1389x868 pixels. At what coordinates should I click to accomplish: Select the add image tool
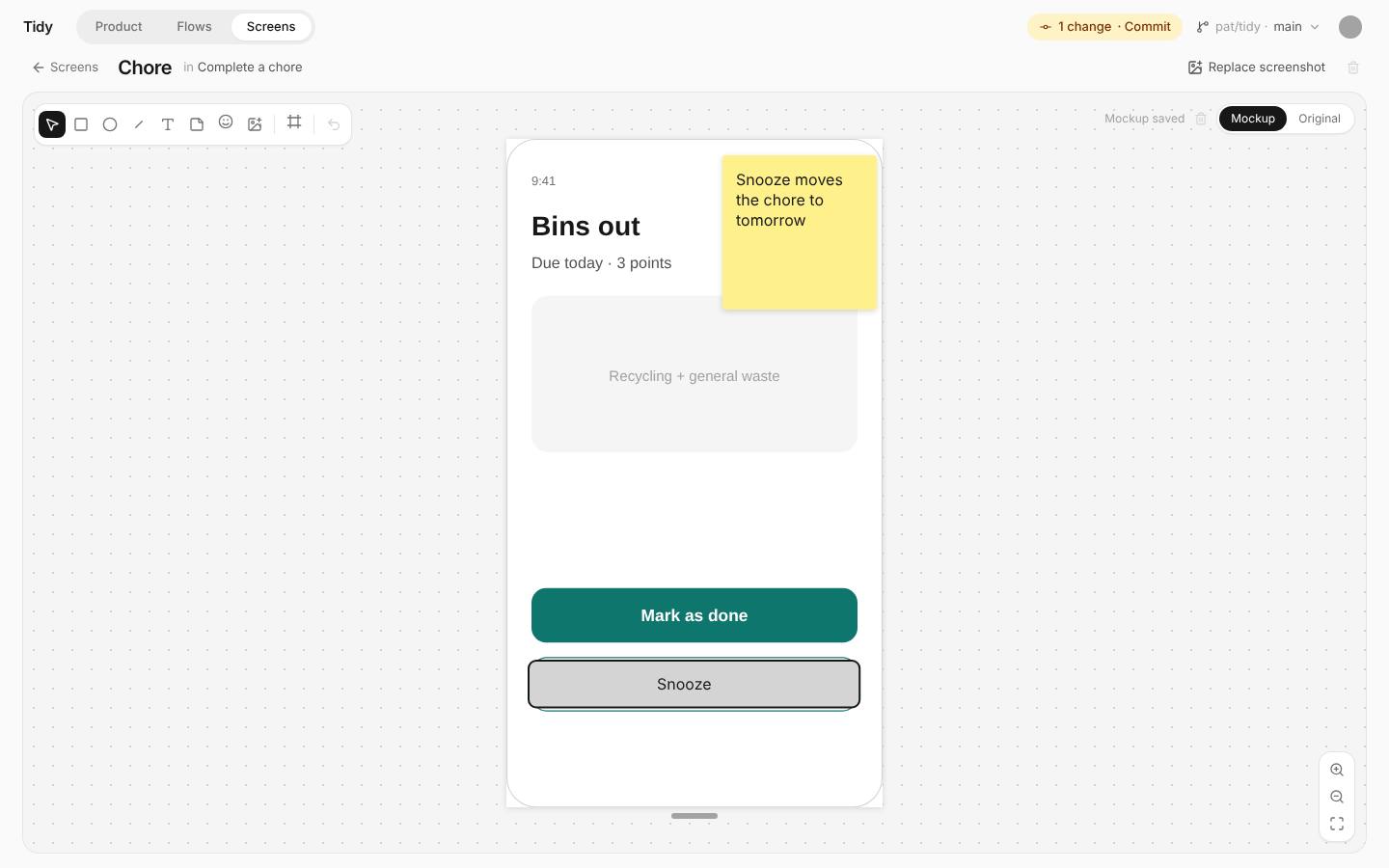pyautogui.click(x=255, y=124)
